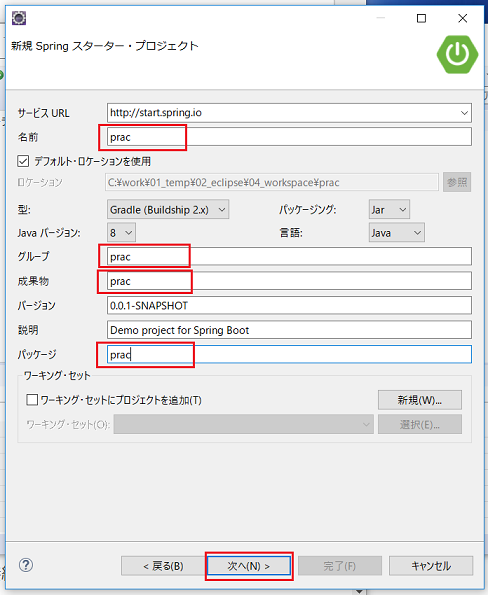Uncheck the use default location checkbox
Image resolution: width=488 pixels, height=595 pixels.
[x=23, y=161]
